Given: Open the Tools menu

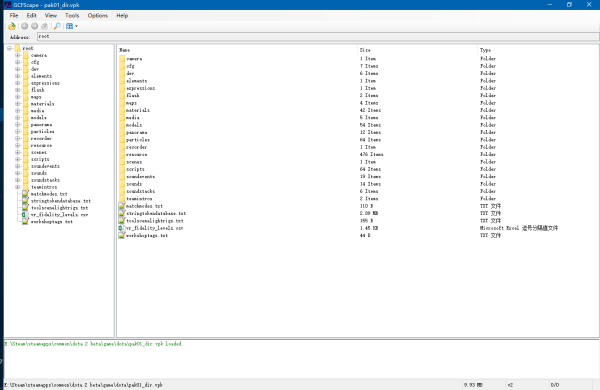Looking at the screenshot, I should point(72,16).
